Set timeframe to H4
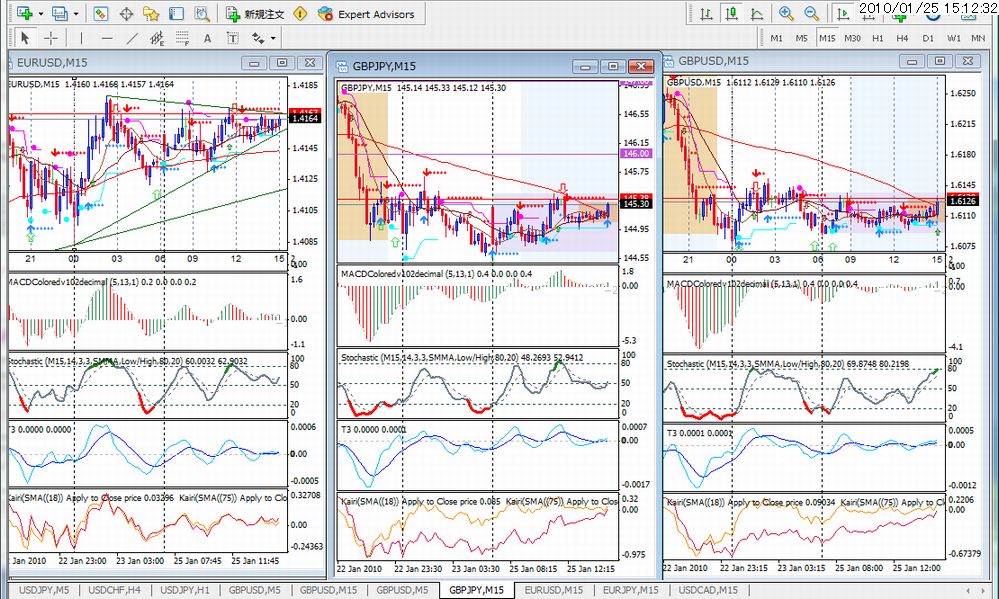 point(902,38)
